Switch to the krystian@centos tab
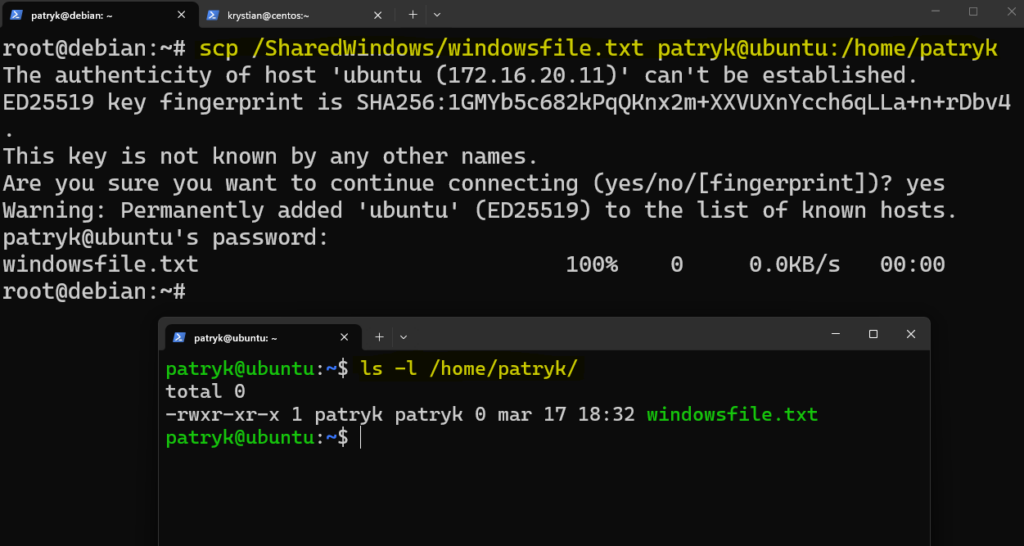The width and height of the screenshot is (1024, 546). coord(280,15)
